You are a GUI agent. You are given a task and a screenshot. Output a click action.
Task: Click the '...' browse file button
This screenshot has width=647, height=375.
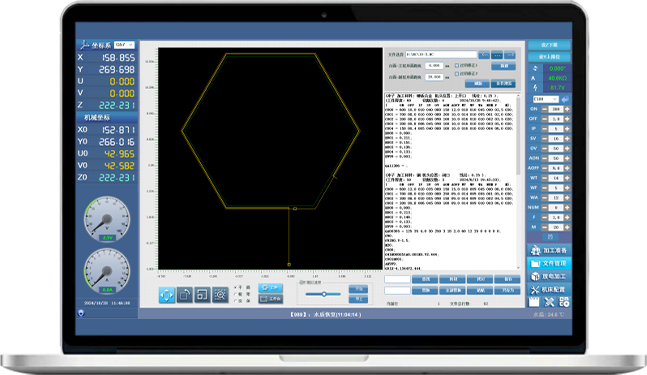coord(497,55)
